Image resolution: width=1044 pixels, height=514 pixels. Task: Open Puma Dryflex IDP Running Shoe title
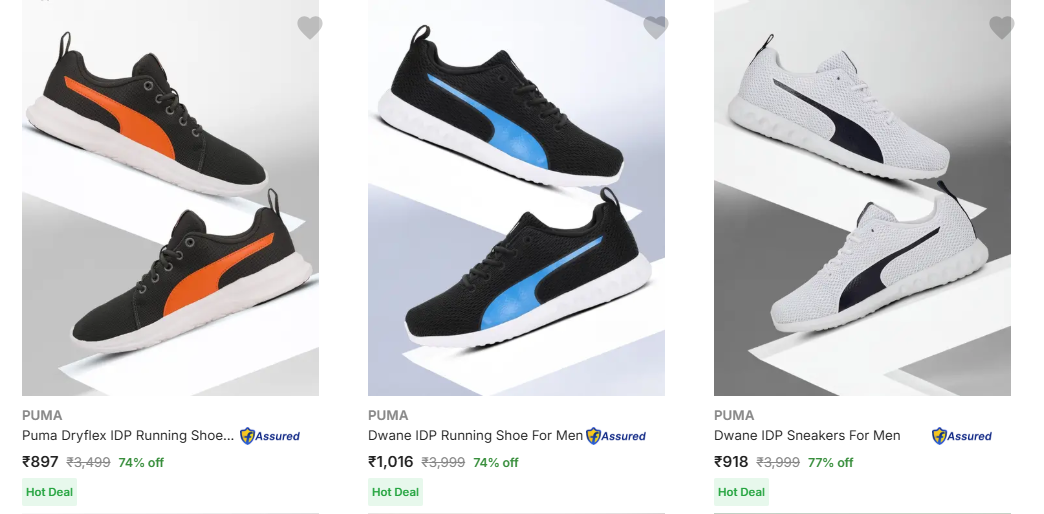pyautogui.click(x=128, y=436)
